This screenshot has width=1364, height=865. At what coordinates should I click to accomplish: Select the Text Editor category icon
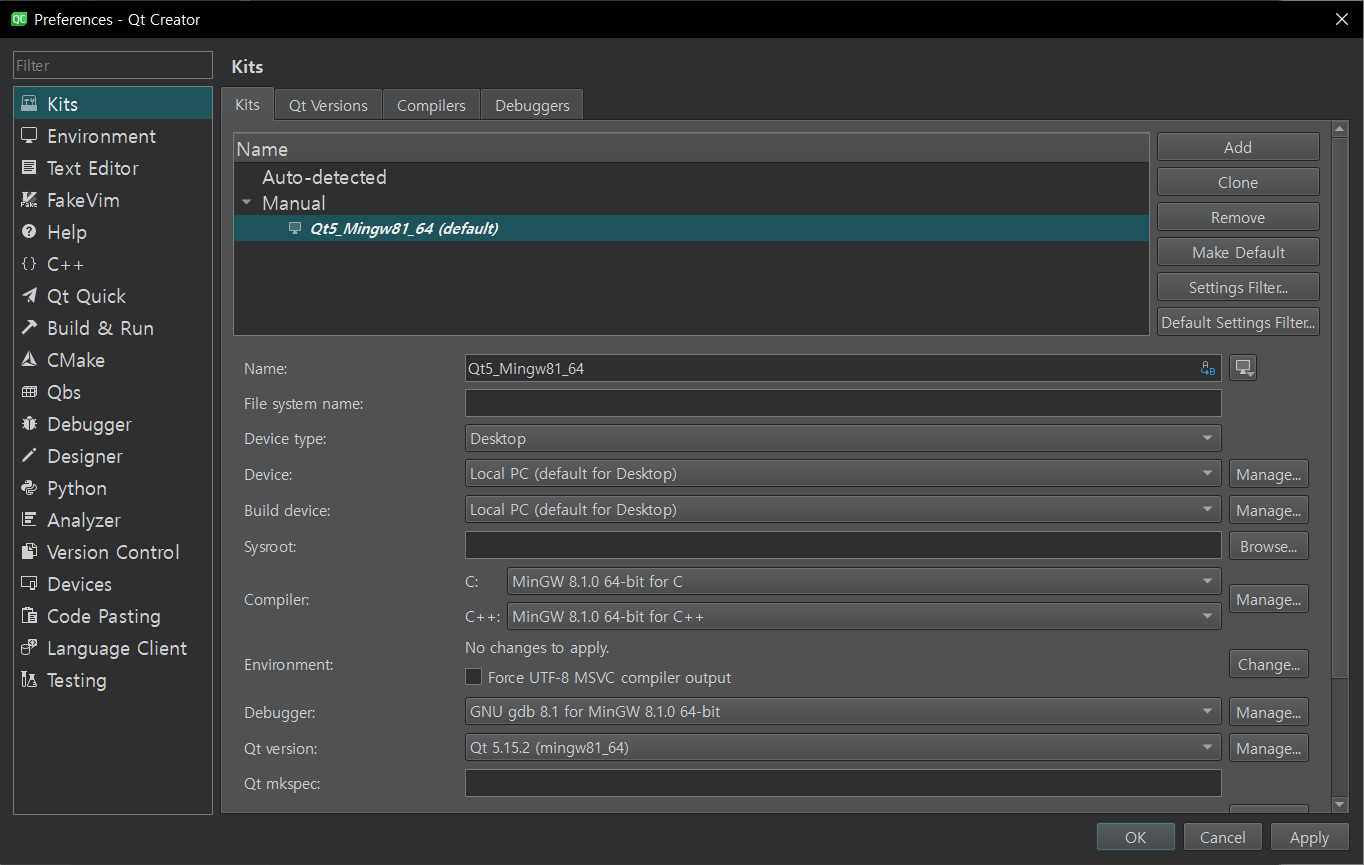click(x=29, y=168)
